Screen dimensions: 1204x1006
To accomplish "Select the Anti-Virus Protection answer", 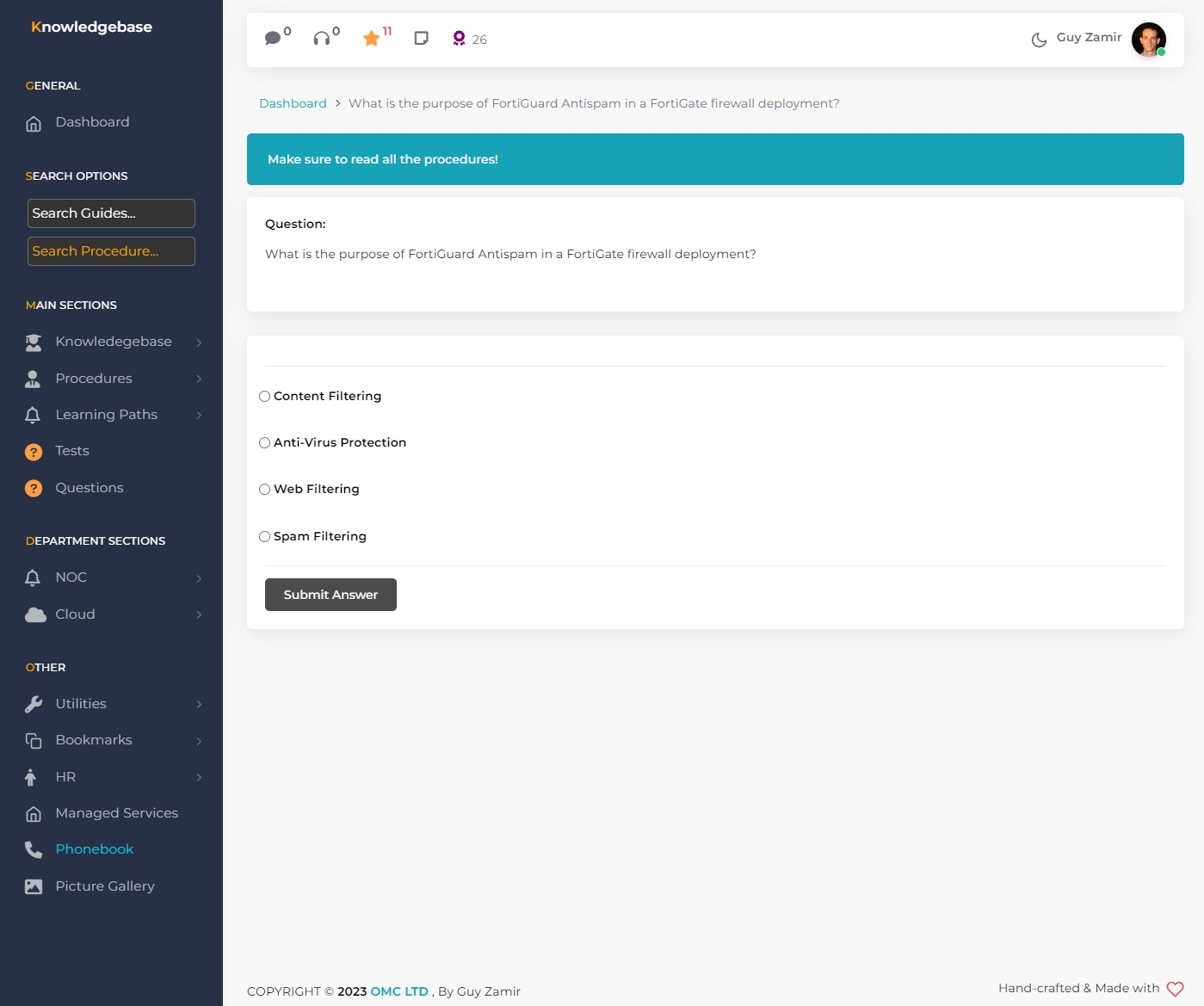I will coord(265,443).
